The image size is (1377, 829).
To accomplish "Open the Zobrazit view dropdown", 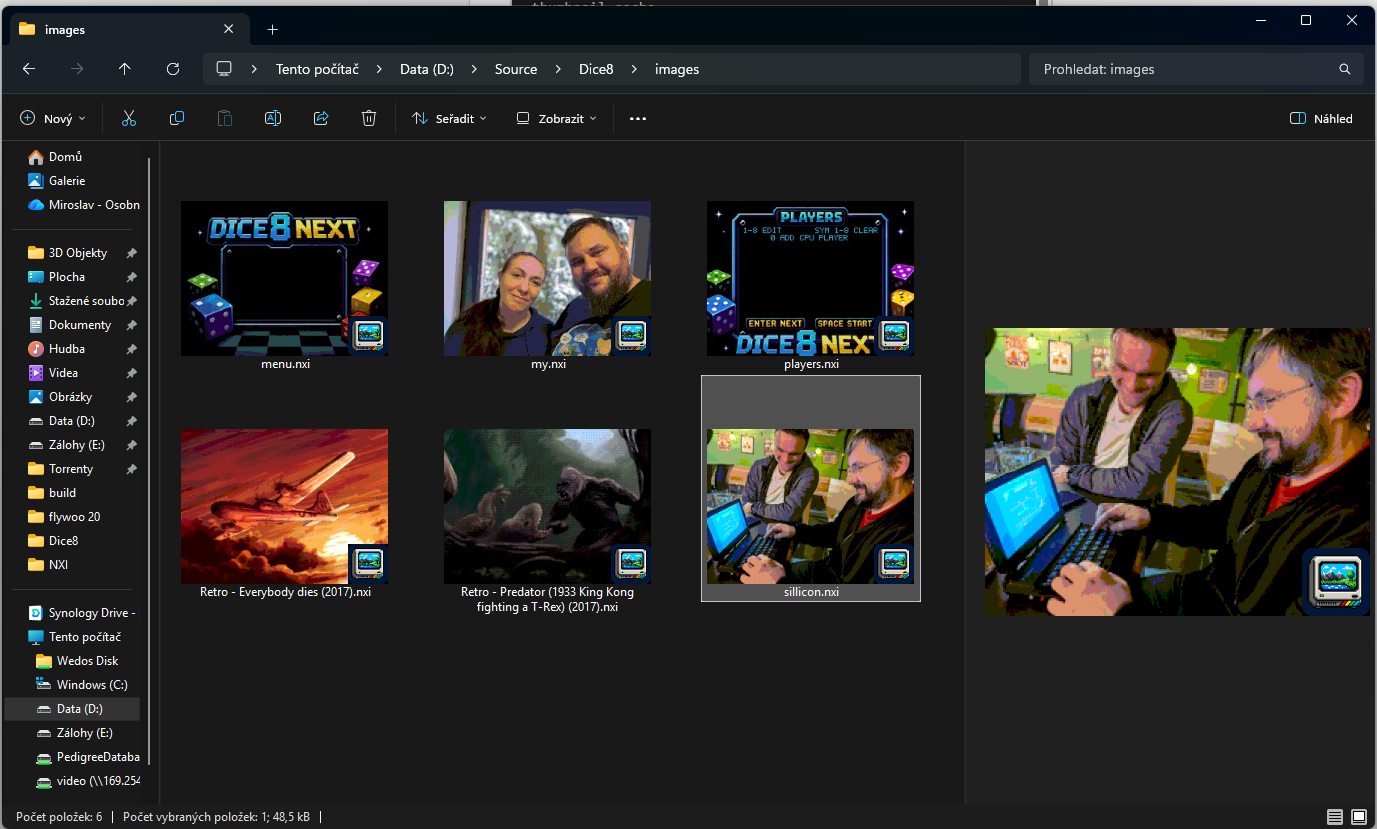I will [556, 118].
